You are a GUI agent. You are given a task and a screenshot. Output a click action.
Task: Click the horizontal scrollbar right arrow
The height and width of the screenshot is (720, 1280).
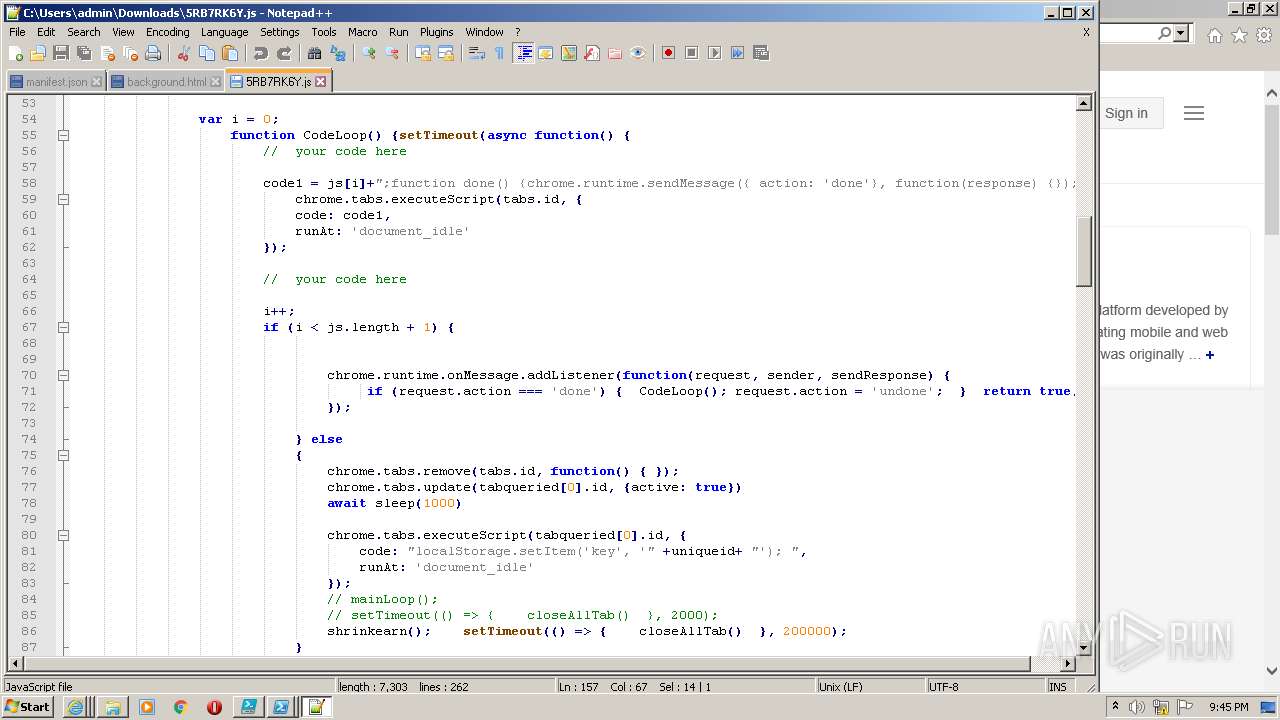click(x=1068, y=663)
